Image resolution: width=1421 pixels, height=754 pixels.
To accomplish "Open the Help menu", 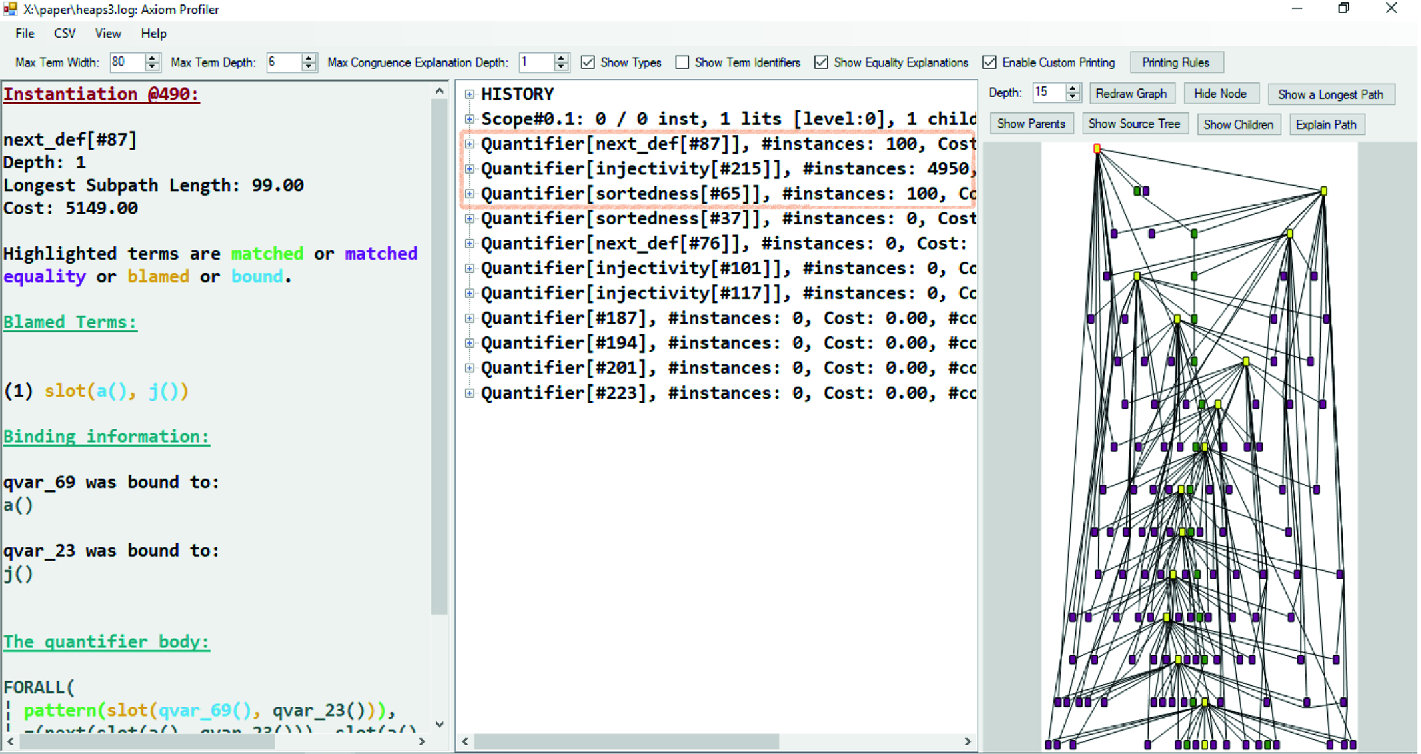I will tap(153, 33).
